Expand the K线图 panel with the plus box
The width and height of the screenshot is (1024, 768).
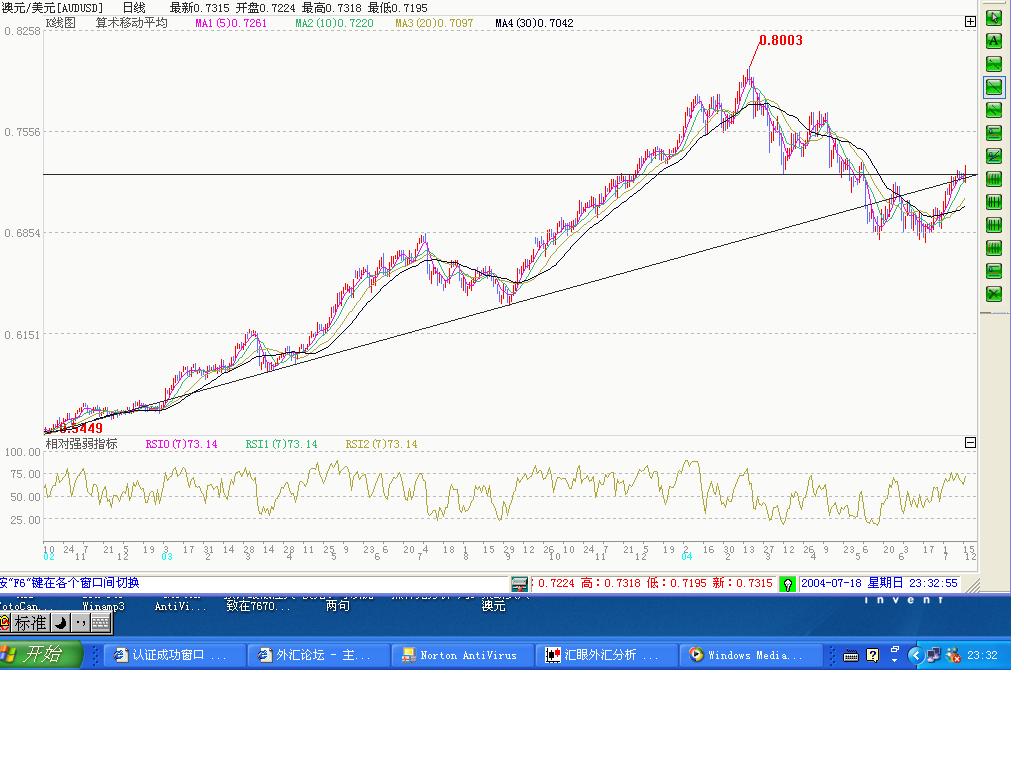coord(970,22)
